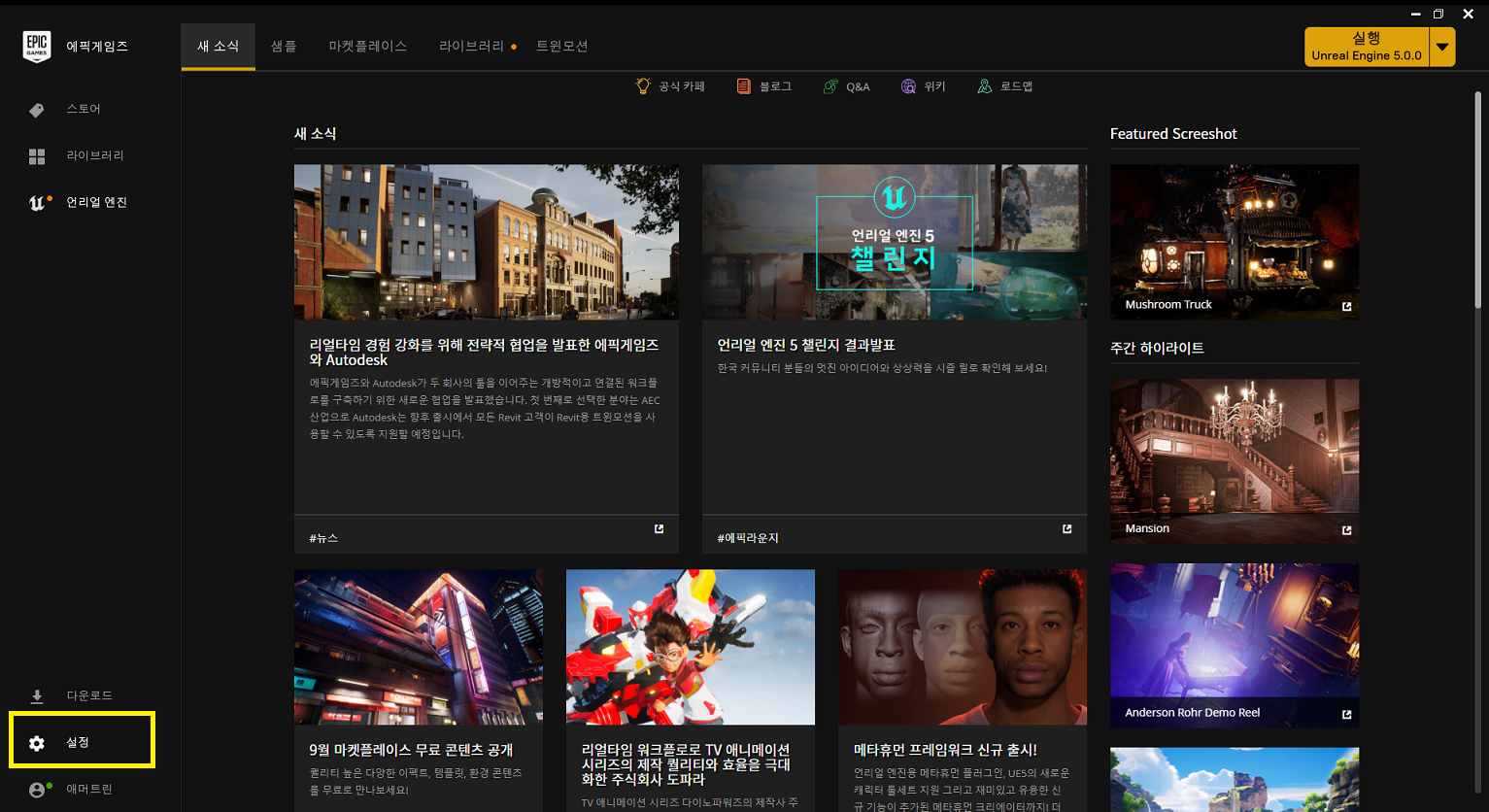1489x812 pixels.
Task: Open external link icon on Mushroom Truck
Action: (1346, 306)
